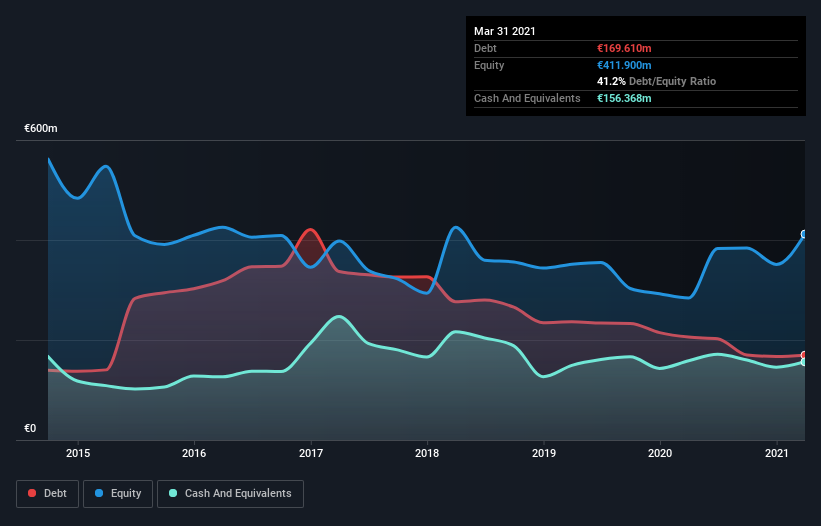Select the Cash endpoint marker at Mar 2021
Screen dimensions: 821x526
tap(804, 362)
